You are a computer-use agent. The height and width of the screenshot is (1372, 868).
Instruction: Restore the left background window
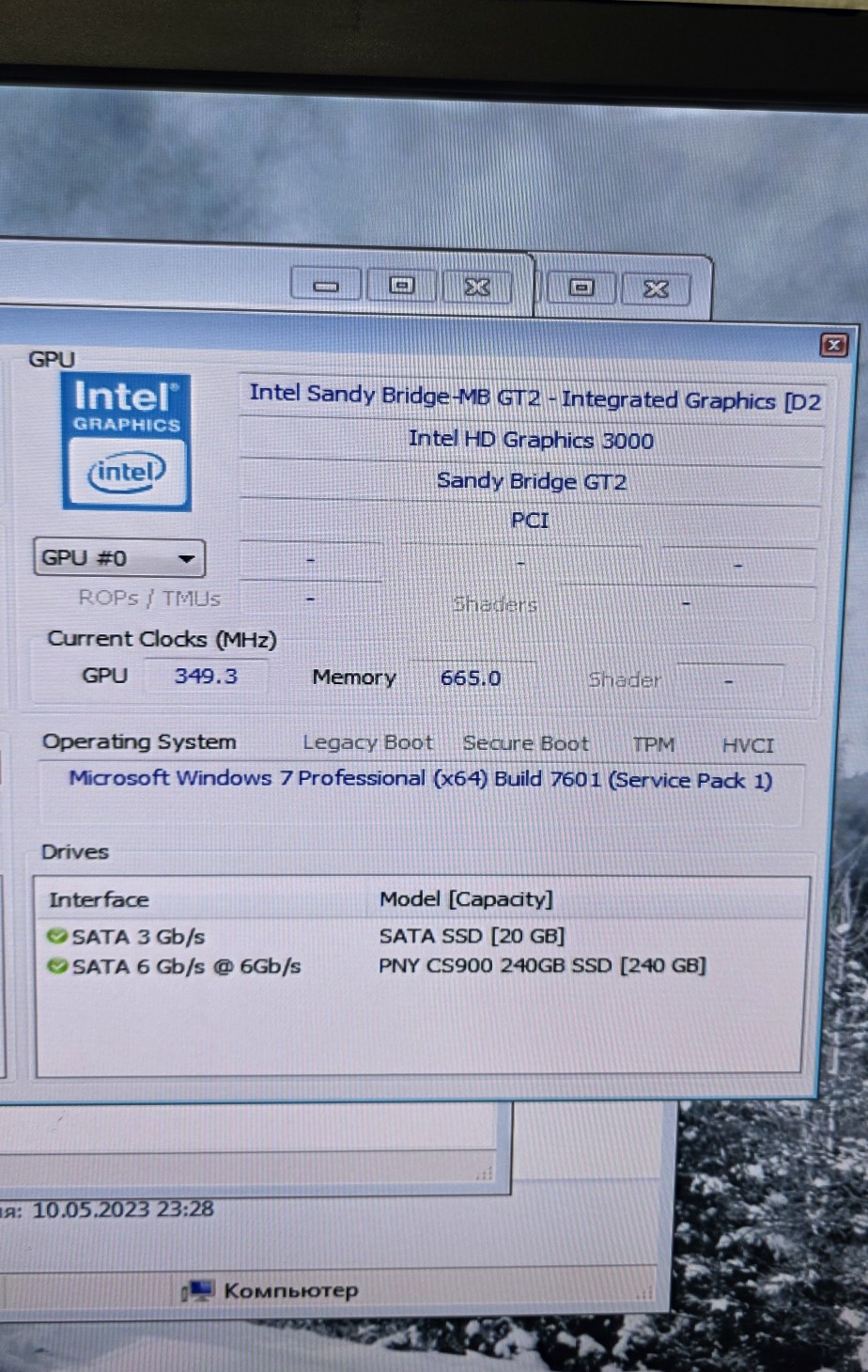(402, 285)
